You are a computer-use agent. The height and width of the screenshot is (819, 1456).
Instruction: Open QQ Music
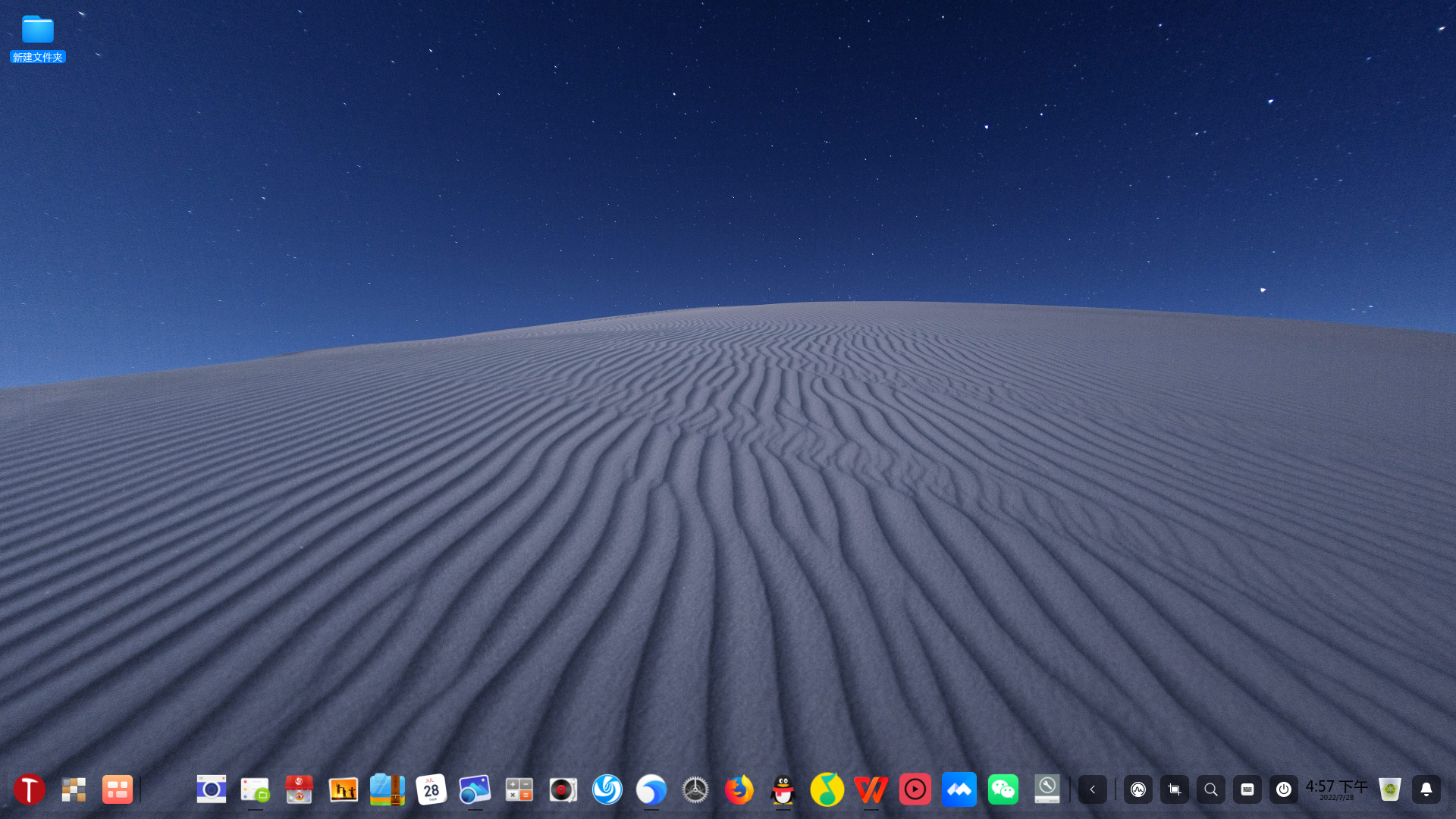coord(827,789)
